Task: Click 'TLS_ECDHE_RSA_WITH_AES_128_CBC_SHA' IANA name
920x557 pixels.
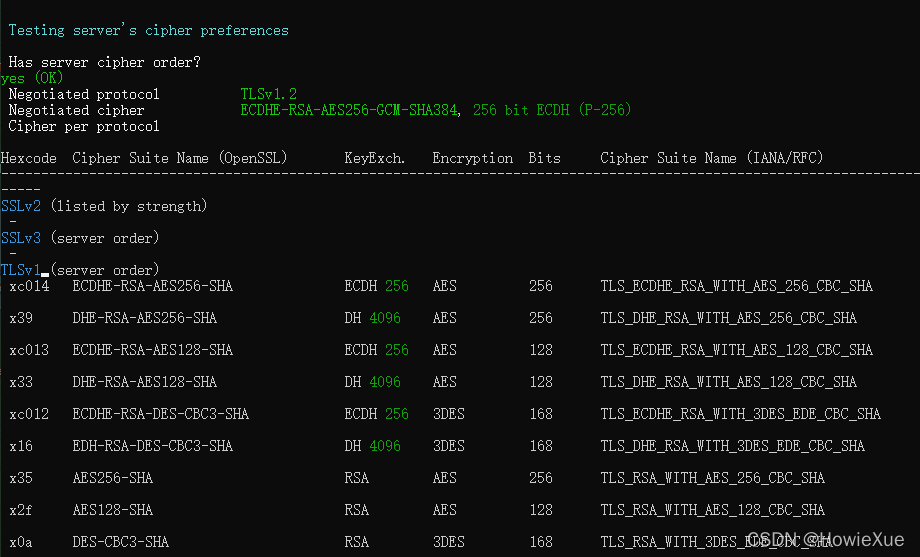Action: [736, 350]
